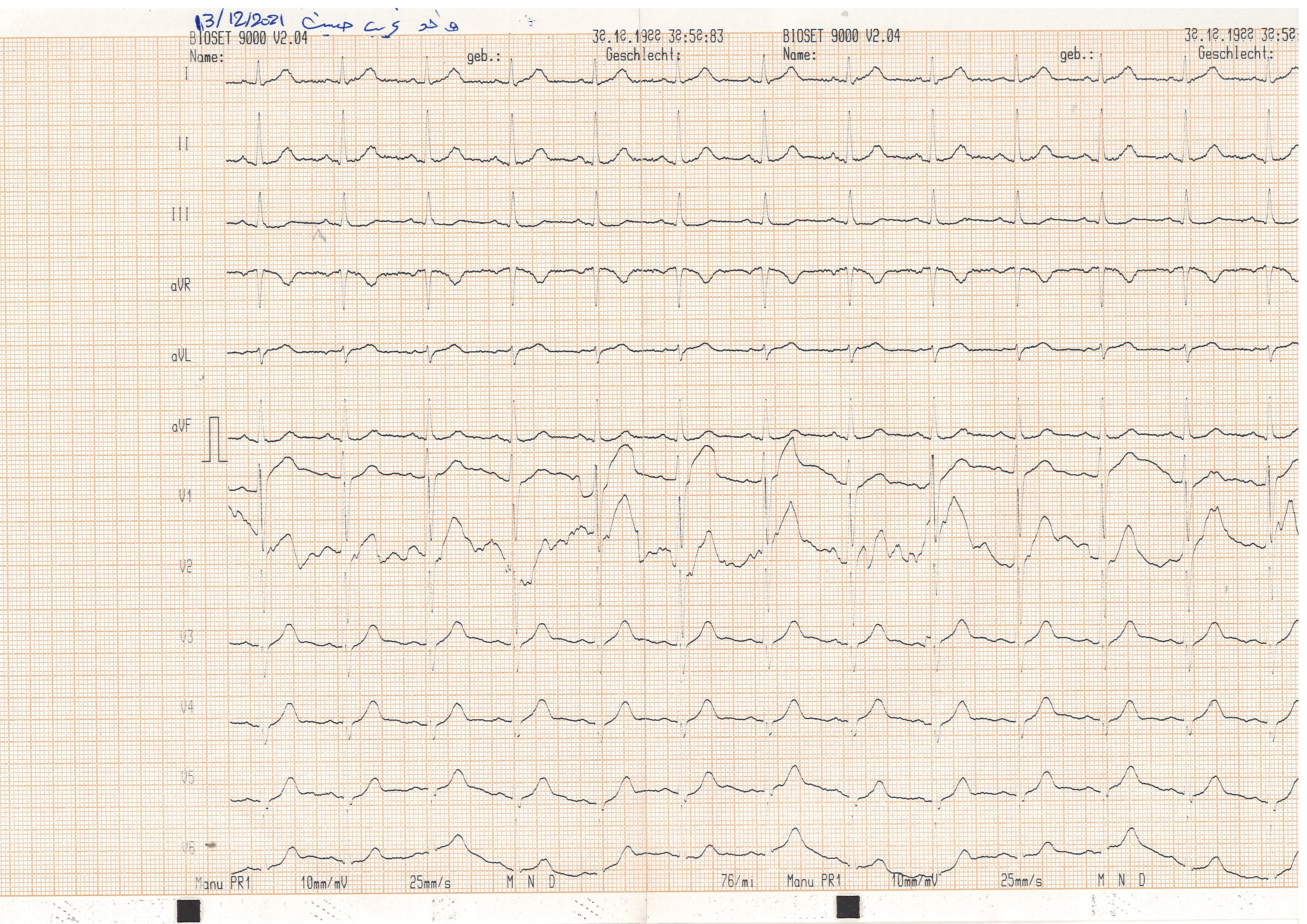
Task: Click the handwritten Arabic patient name
Action: click(x=380, y=24)
